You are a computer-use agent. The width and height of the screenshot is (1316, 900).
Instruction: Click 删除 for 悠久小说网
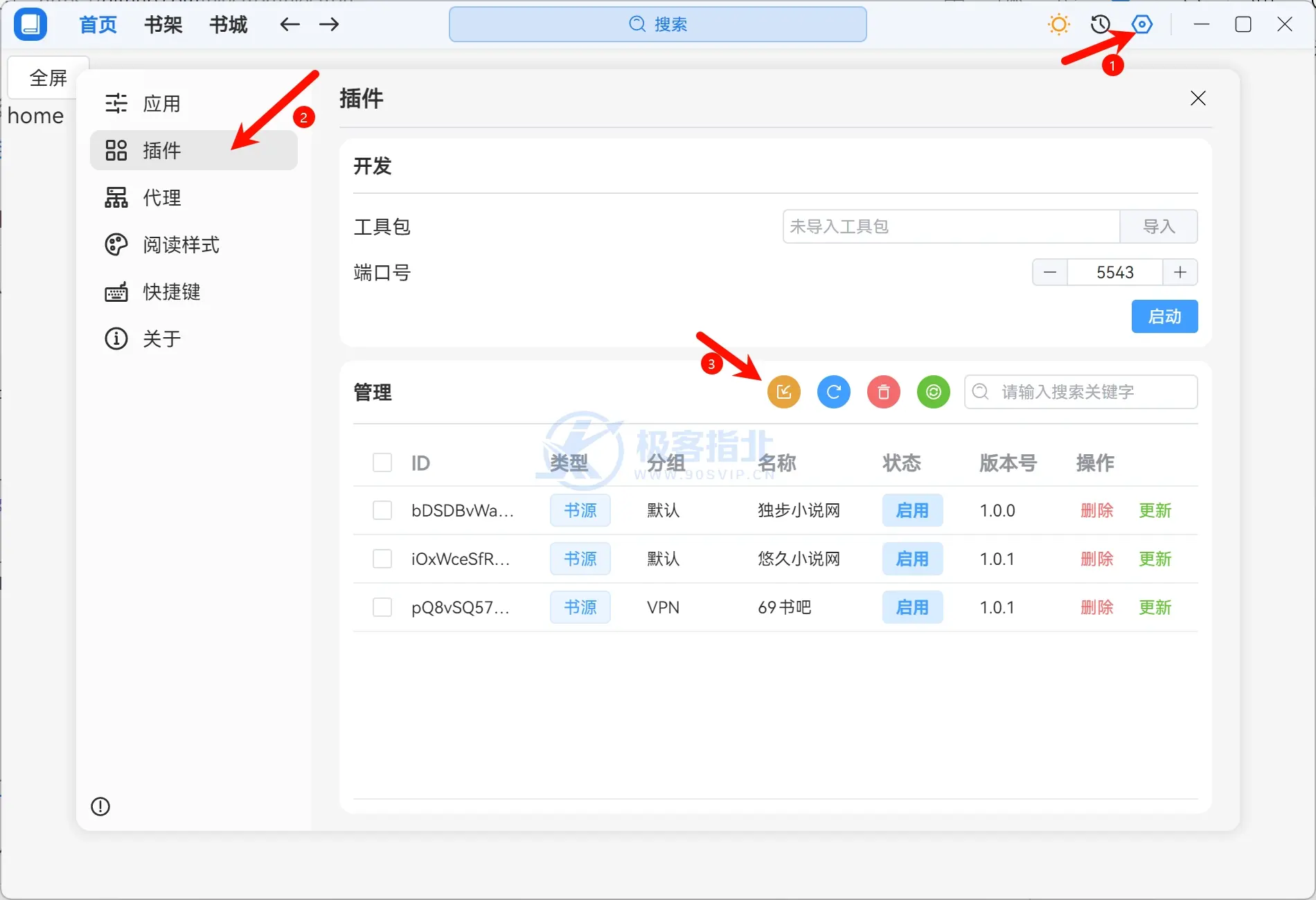[x=1097, y=559]
